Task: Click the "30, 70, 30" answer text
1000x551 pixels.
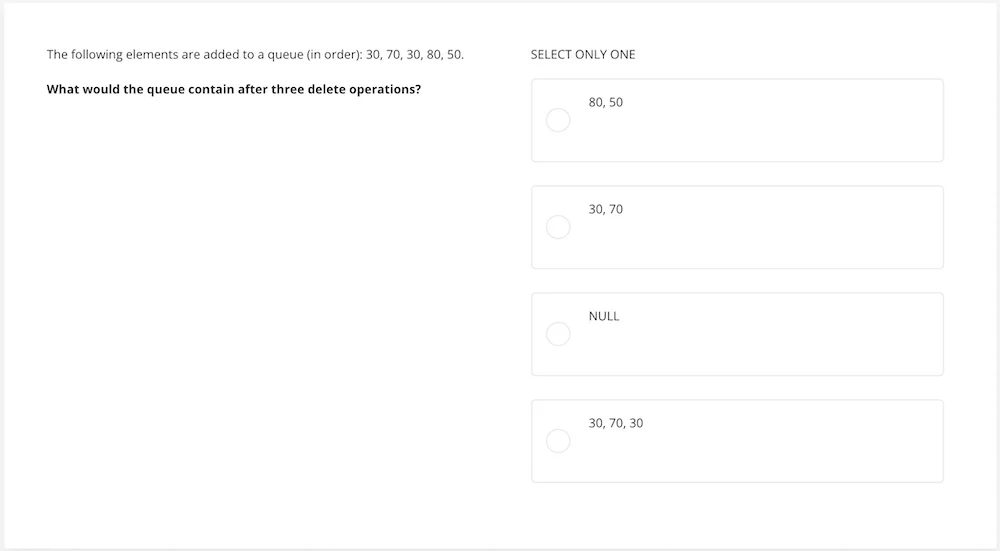Action: [x=616, y=423]
